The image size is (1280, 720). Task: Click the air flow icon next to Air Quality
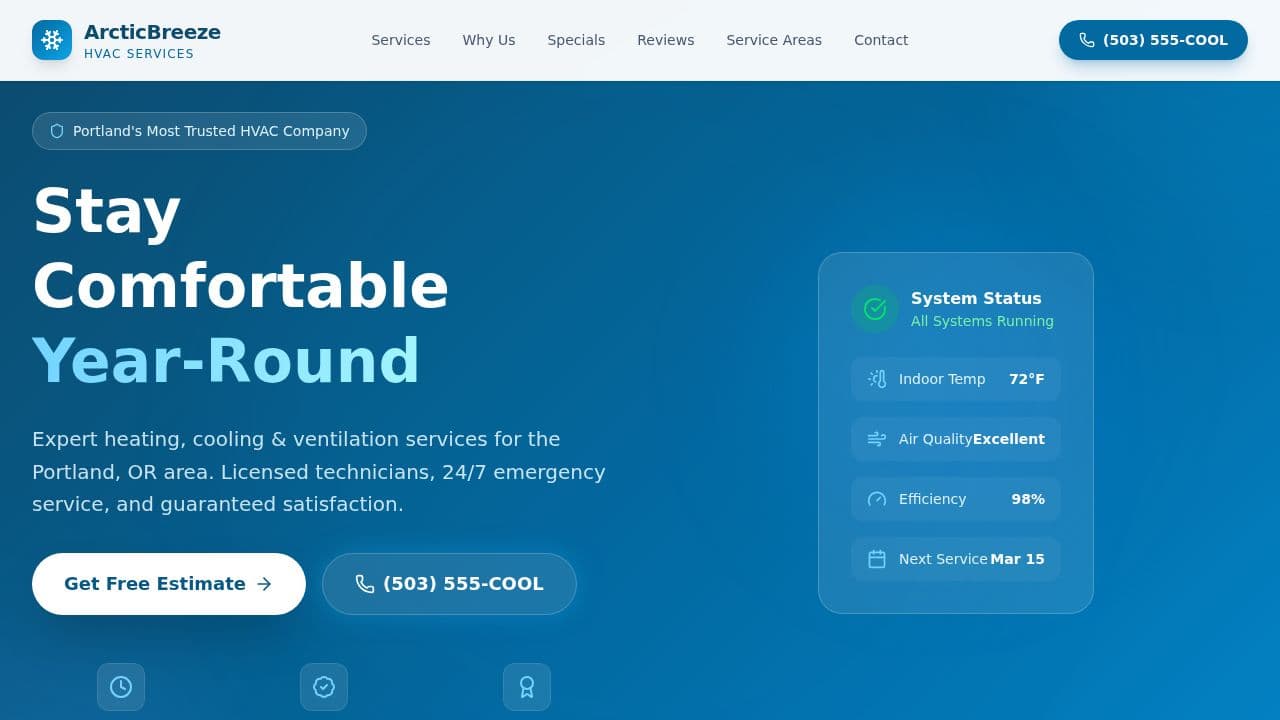[876, 439]
